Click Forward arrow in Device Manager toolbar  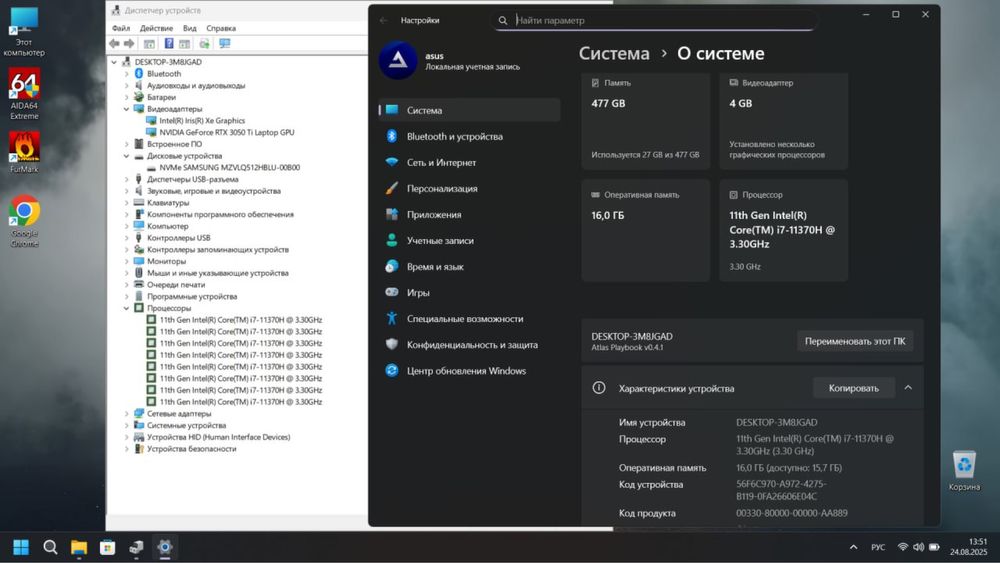tap(129, 43)
